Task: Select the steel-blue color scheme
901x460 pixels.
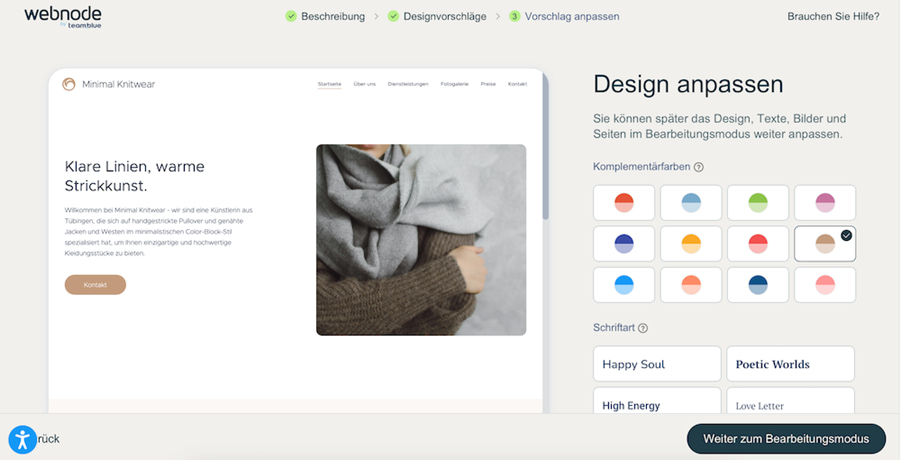Action: (691, 203)
